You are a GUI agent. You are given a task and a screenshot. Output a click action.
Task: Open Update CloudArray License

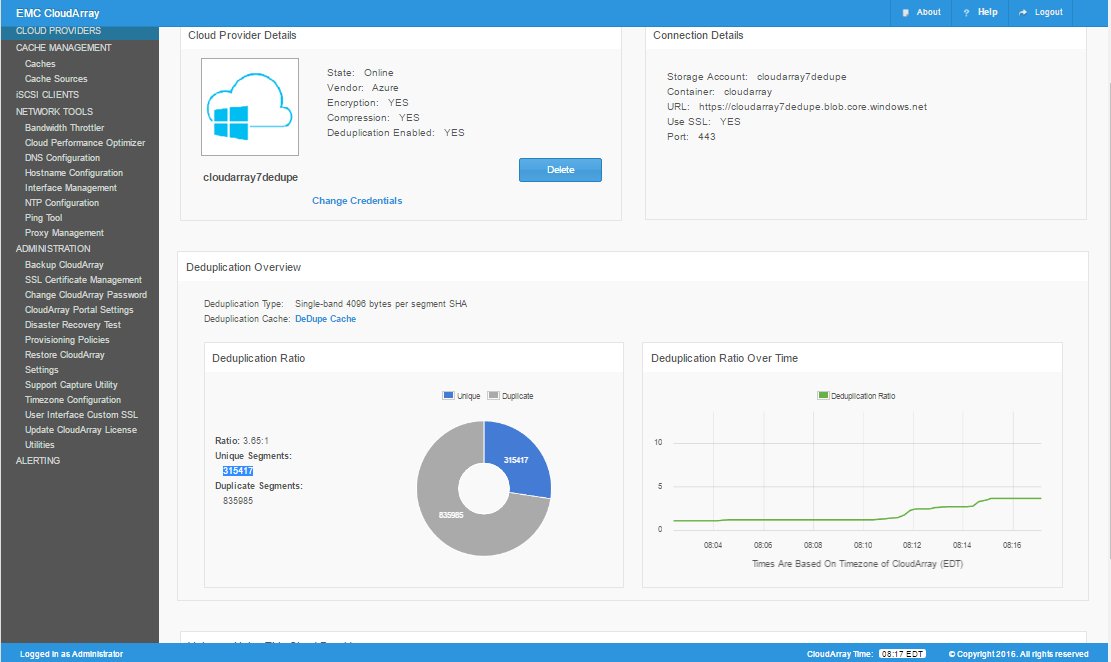[81, 430]
